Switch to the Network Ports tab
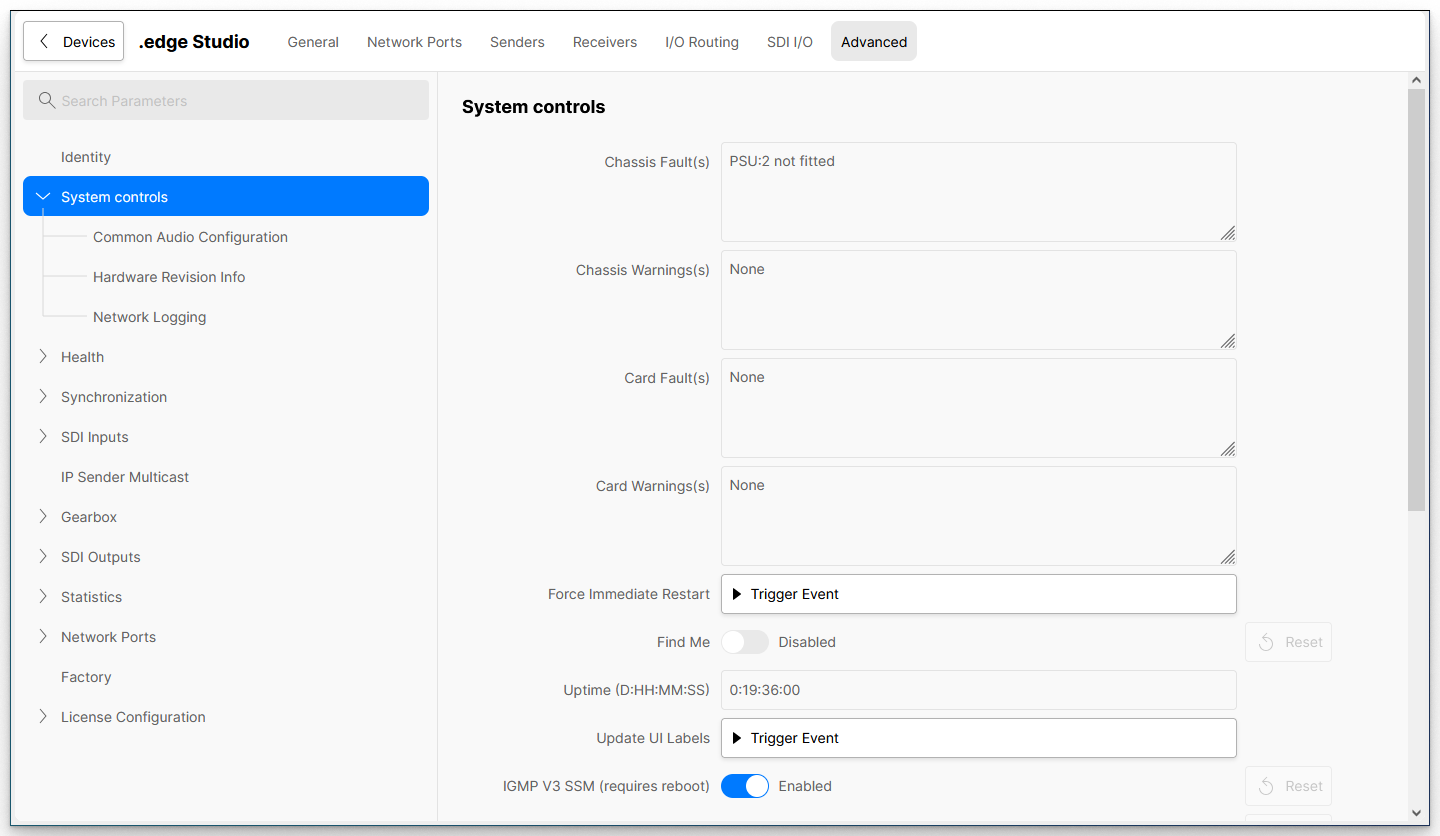 pyautogui.click(x=414, y=42)
